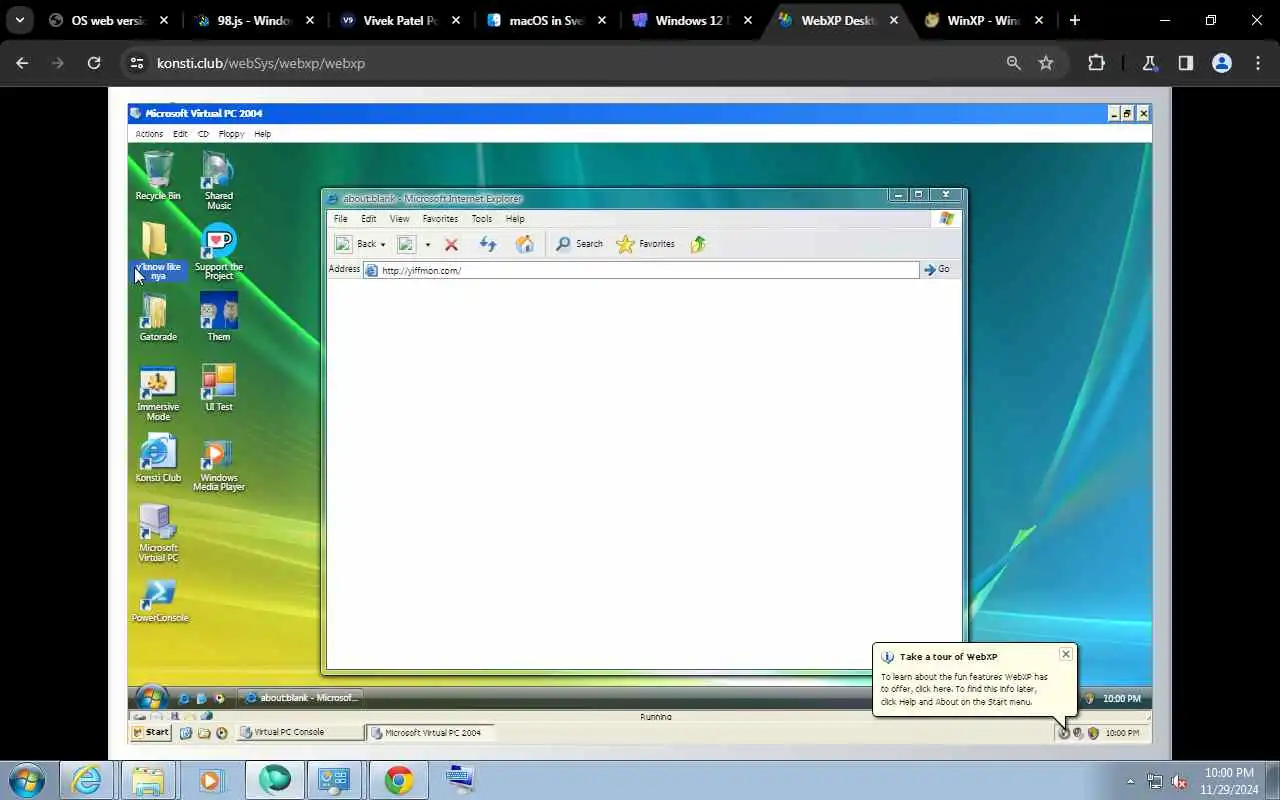The height and width of the screenshot is (800, 1280).
Task: Open a new Chrome tab with plus button
Action: (x=1075, y=20)
